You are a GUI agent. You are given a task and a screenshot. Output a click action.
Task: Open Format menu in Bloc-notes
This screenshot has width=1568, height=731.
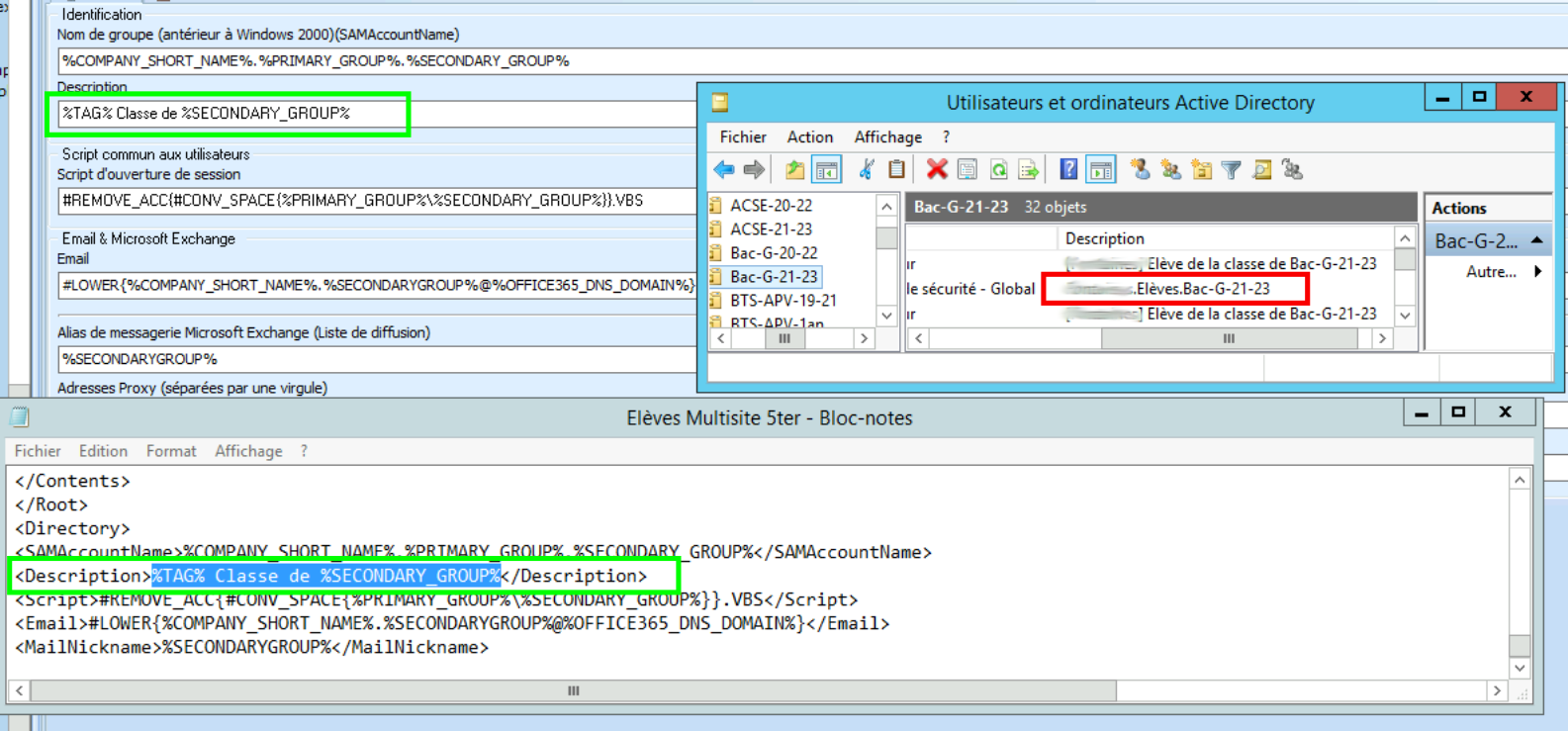[171, 451]
